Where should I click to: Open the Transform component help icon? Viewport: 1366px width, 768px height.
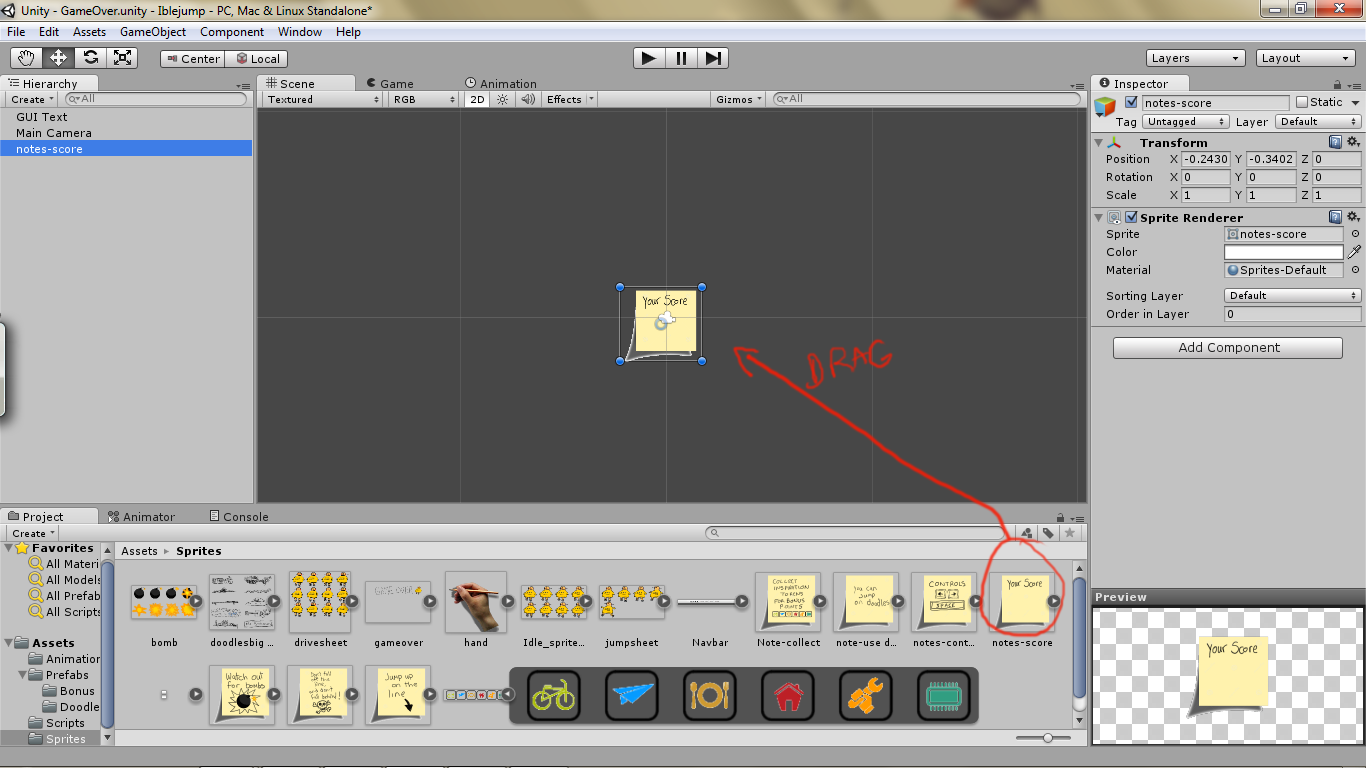1336,143
